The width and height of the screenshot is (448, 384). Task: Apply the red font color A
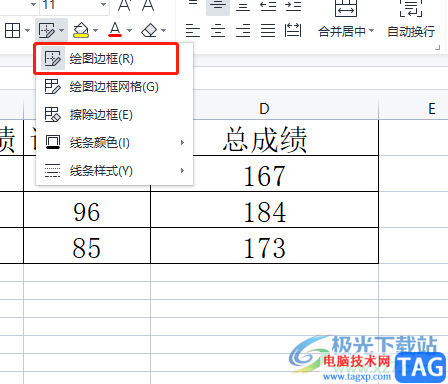115,30
